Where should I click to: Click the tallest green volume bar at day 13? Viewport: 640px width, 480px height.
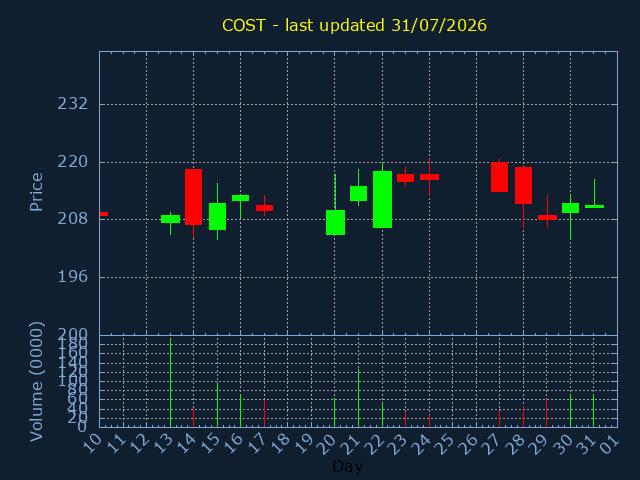171,382
